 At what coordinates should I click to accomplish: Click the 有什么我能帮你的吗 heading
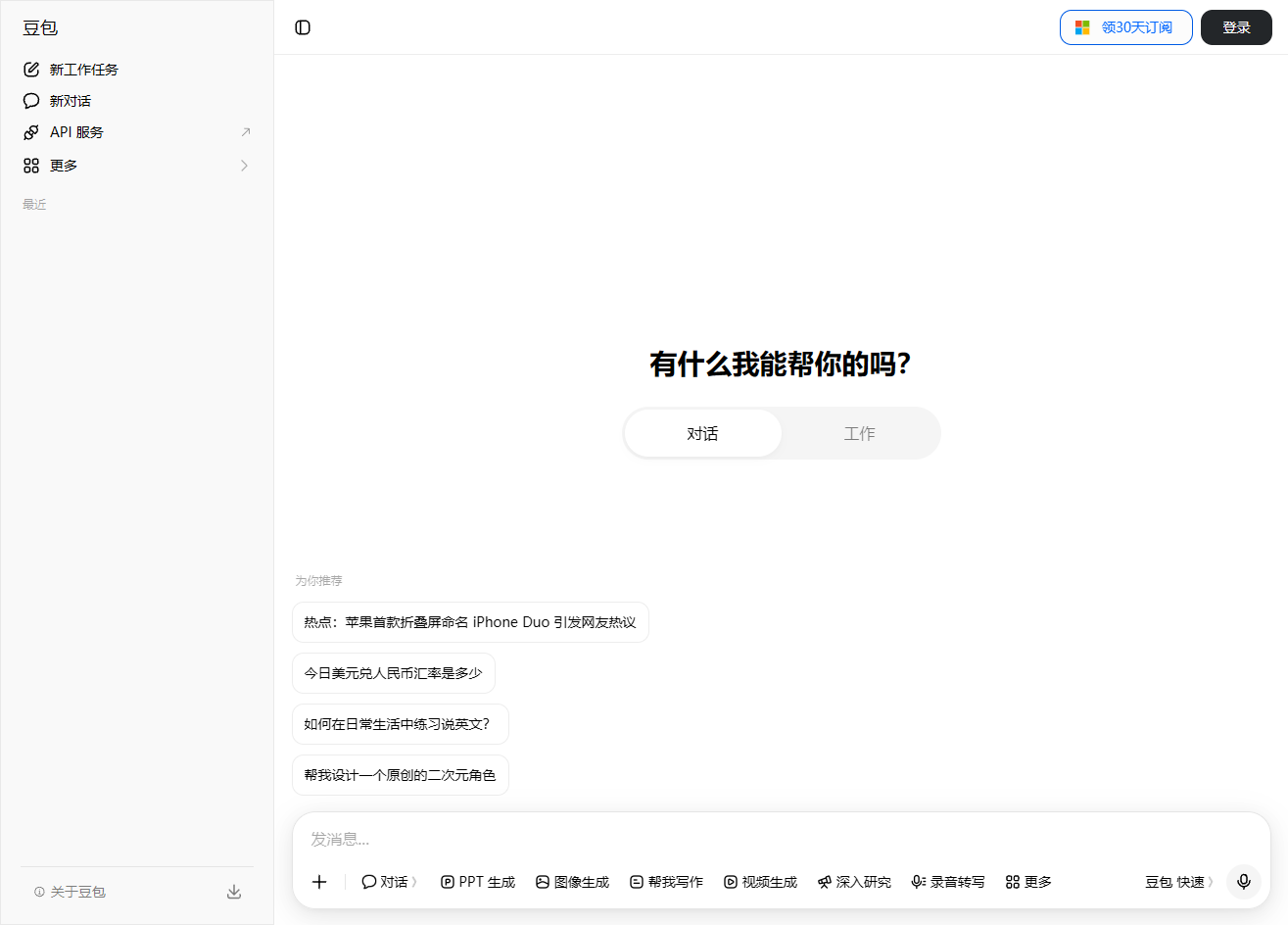[781, 365]
